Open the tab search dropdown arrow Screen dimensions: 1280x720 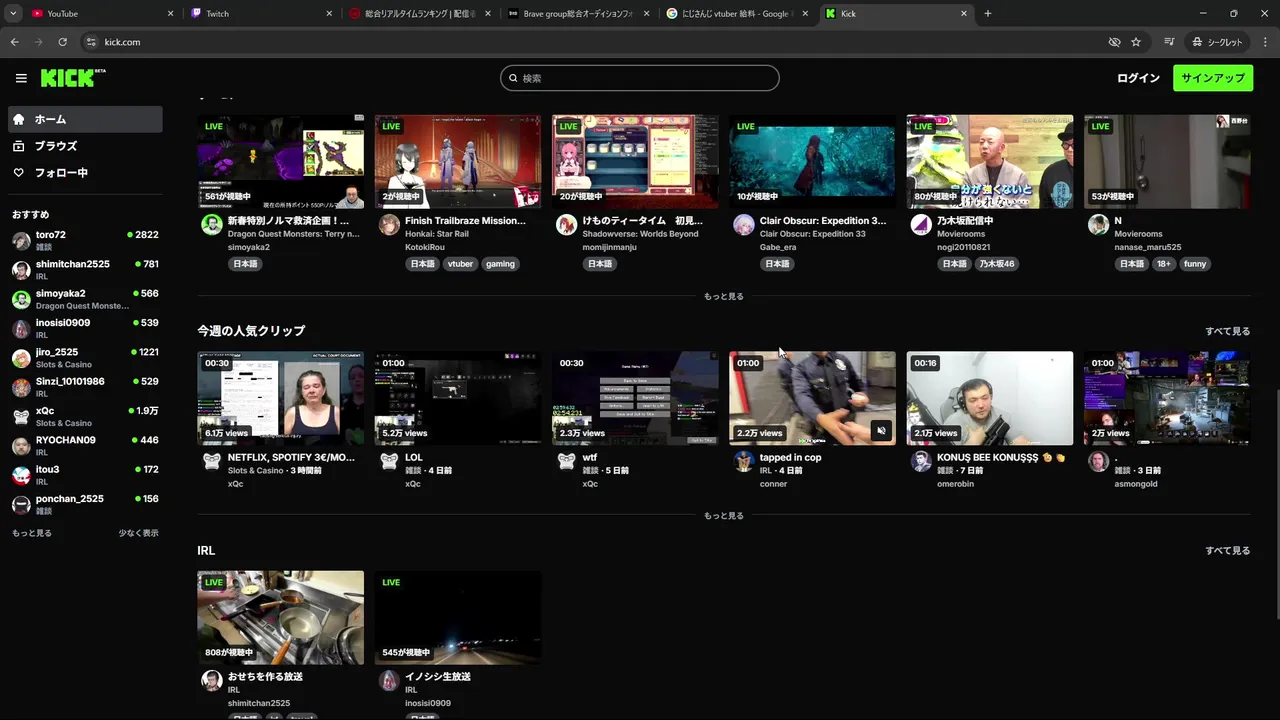click(x=13, y=13)
